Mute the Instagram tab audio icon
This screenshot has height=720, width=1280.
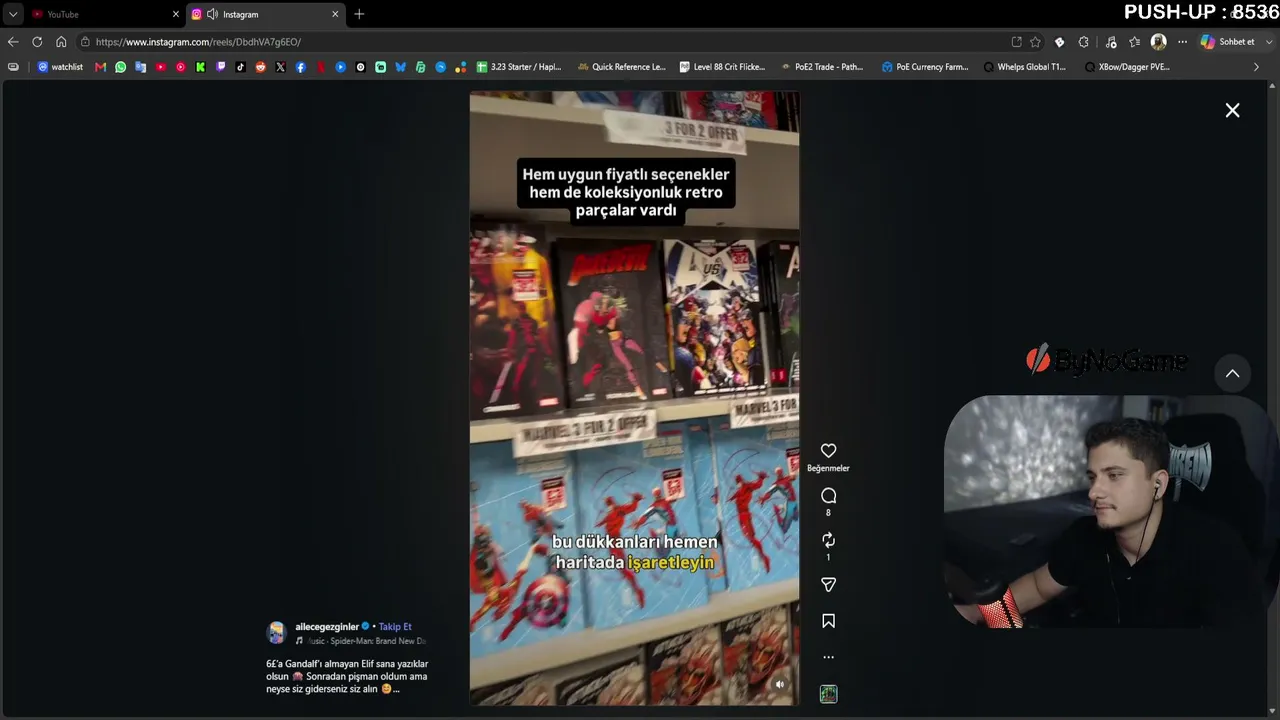pyautogui.click(x=212, y=14)
